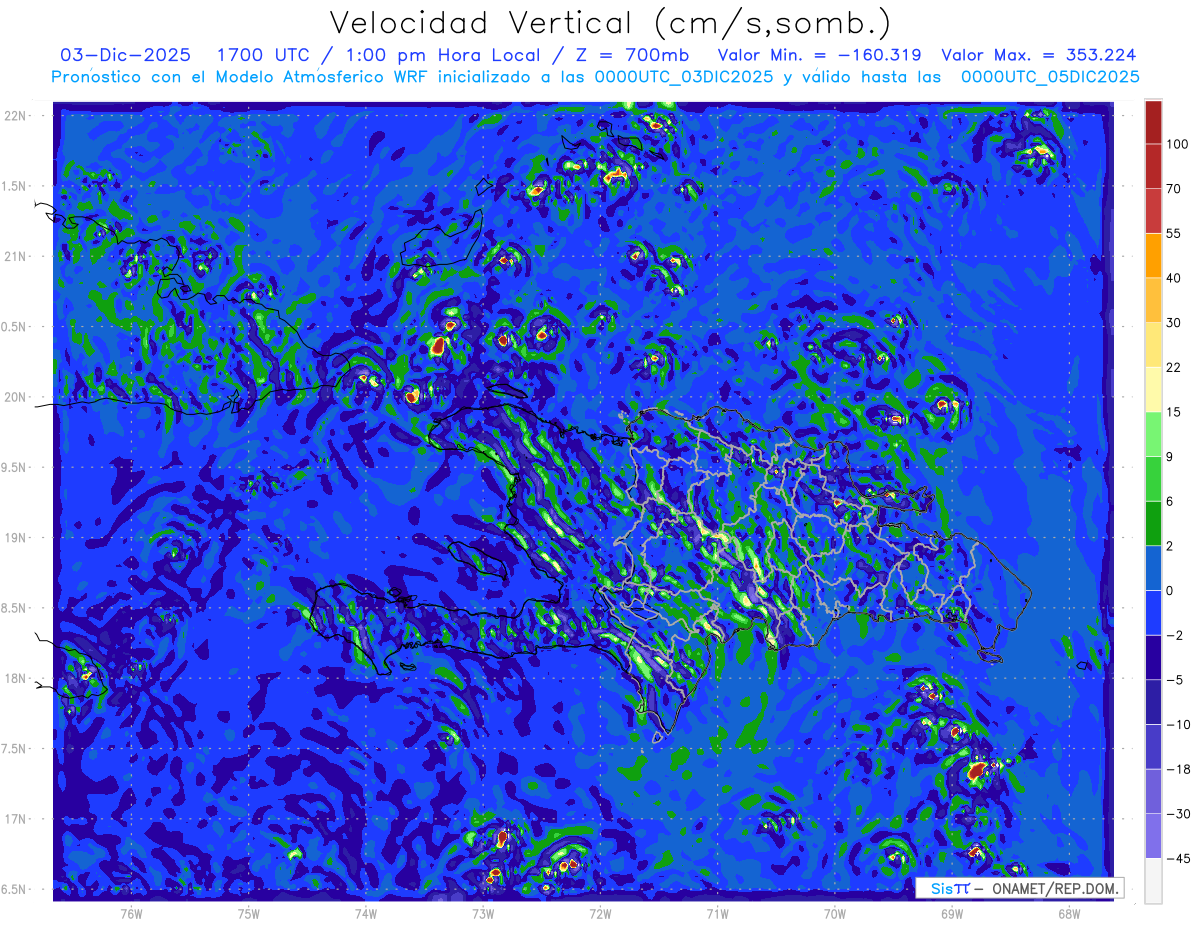1200x927 pixels.
Task: Click the '20N' latitude label
Action: [16, 397]
